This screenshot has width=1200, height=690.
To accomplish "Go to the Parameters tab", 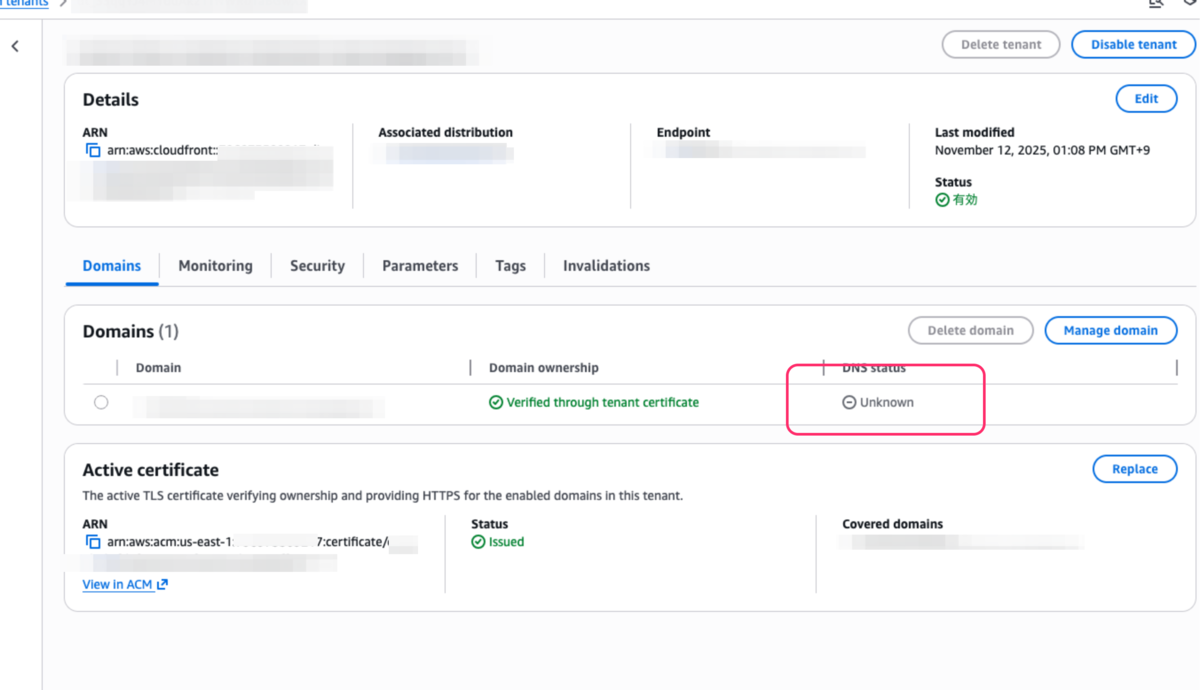I will 420,266.
